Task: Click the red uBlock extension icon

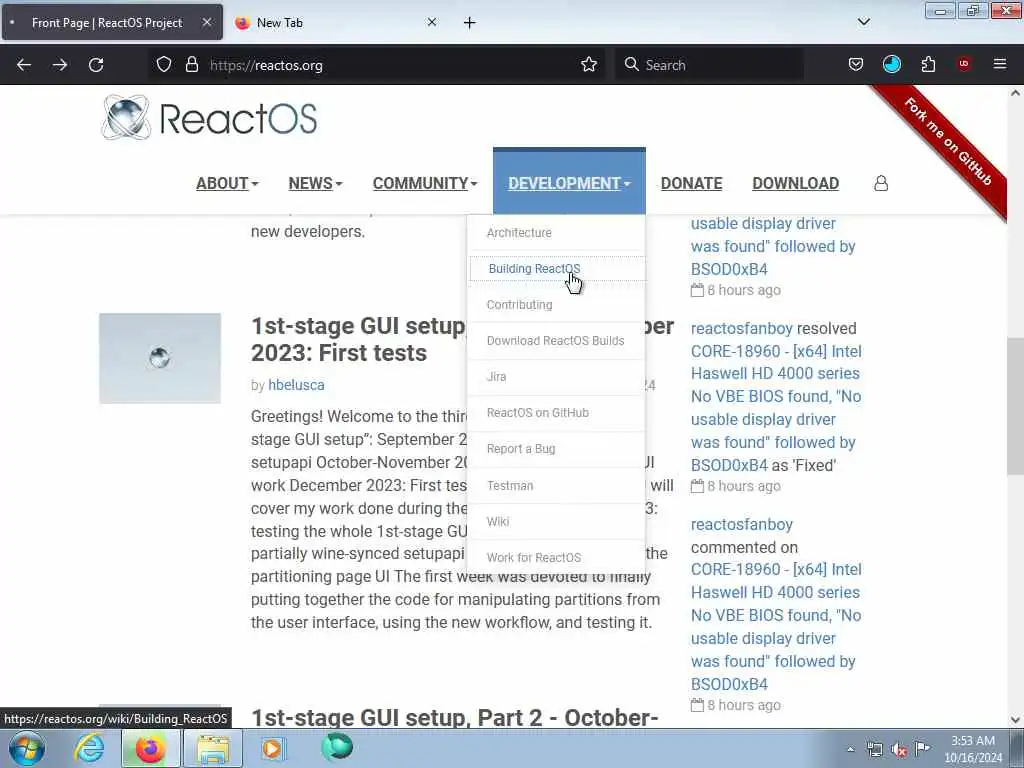Action: point(964,64)
